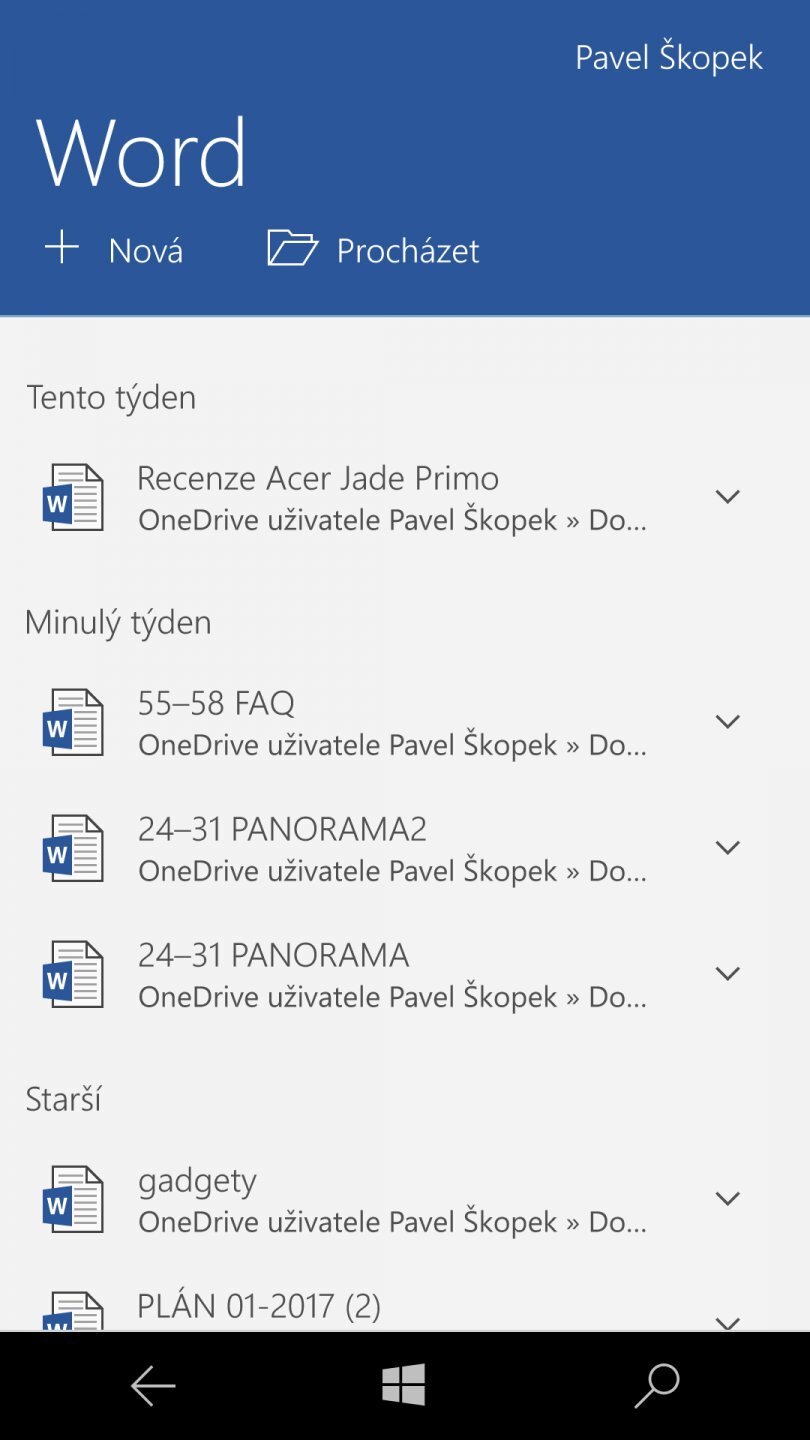Open the Word document icon for Recenze Acer Jade Primo
The height and width of the screenshot is (1440, 810).
click(x=73, y=496)
